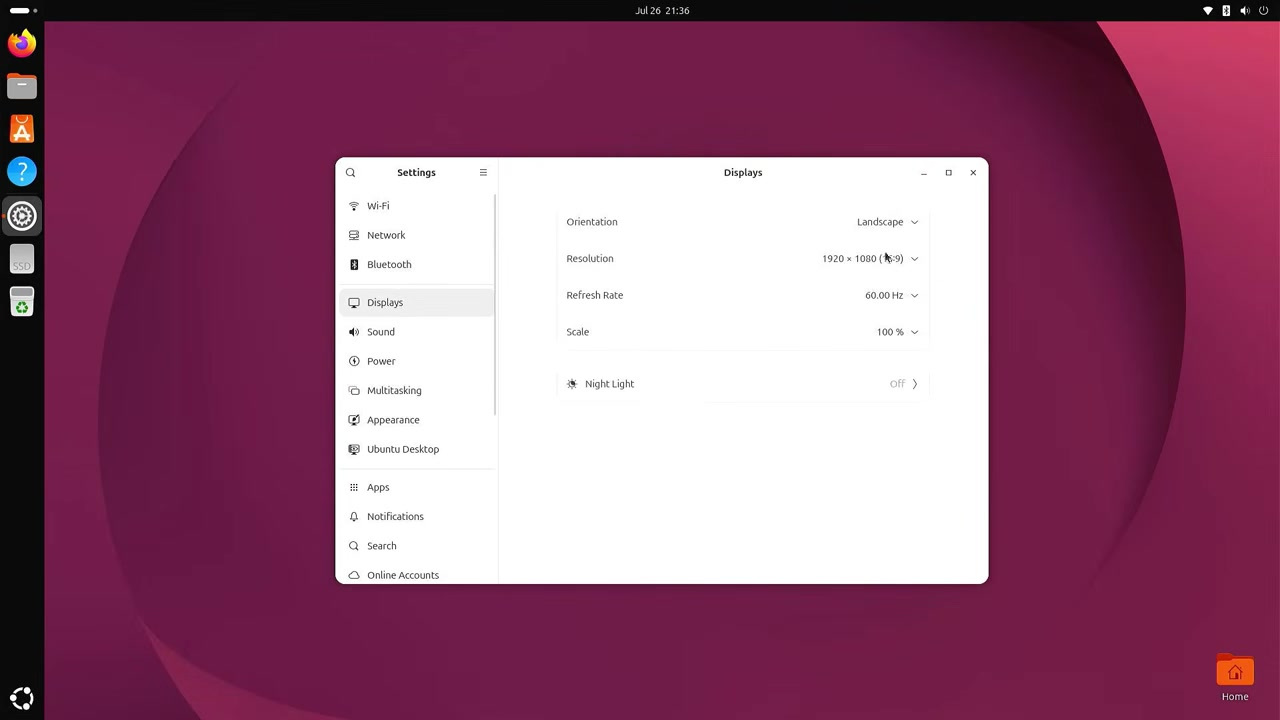Click the Wi-Fi icon in sidebar
Image resolution: width=1280 pixels, height=720 pixels.
(x=354, y=206)
